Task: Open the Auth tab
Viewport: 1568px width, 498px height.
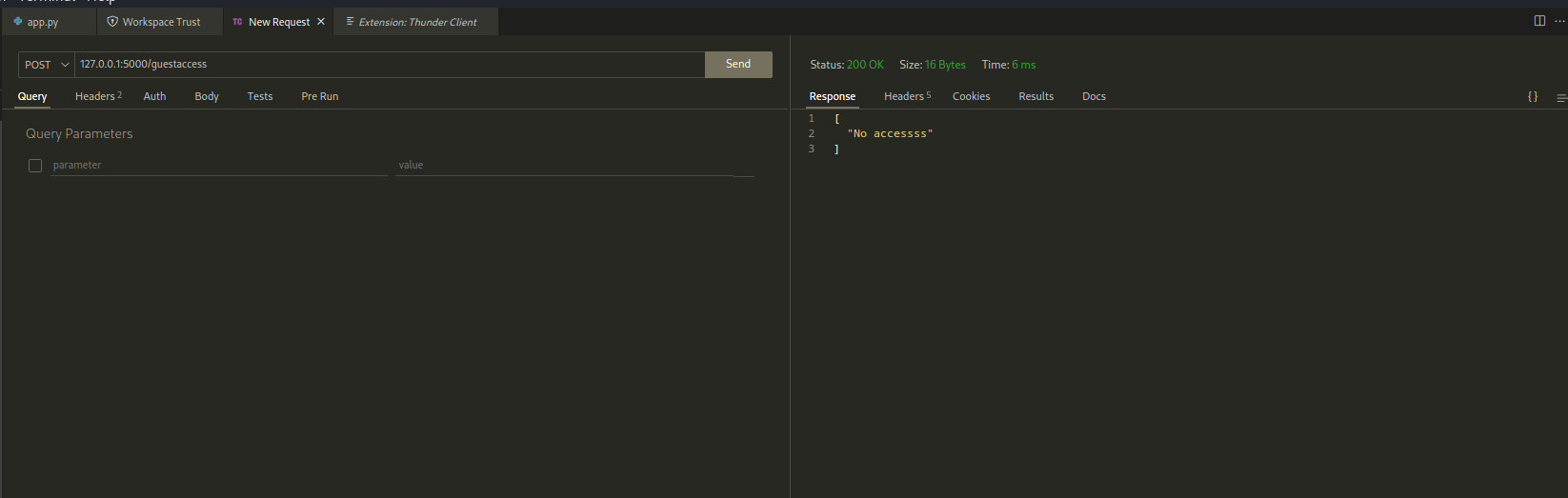Action: (x=154, y=96)
